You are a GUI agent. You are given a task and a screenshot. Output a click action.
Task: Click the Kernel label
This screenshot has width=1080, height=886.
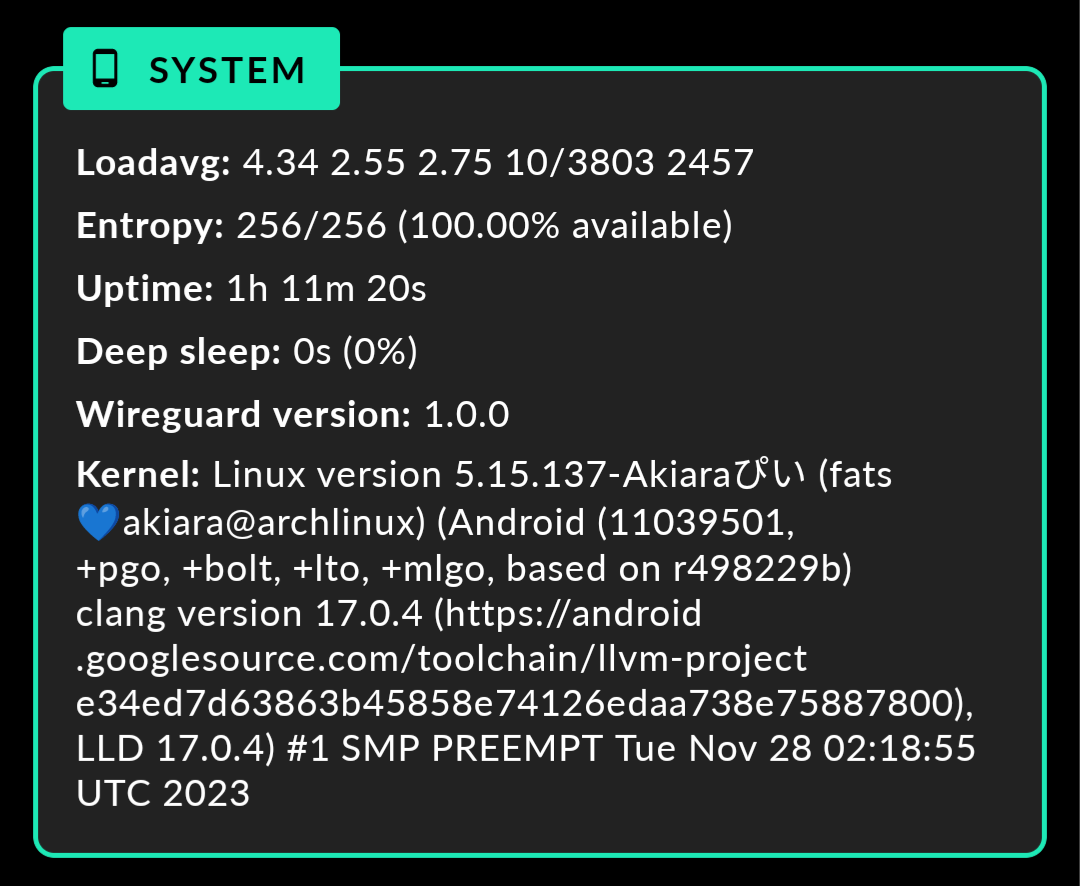pyautogui.click(x=138, y=475)
